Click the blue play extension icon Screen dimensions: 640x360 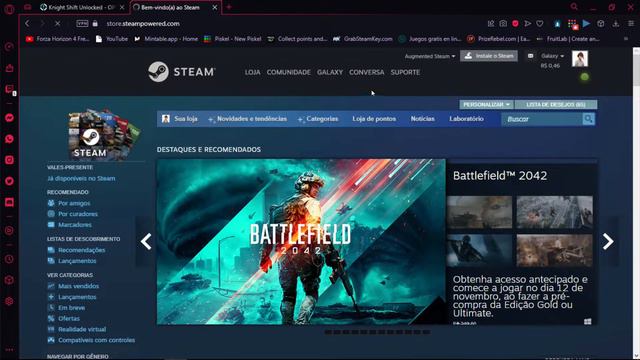[x=587, y=24]
